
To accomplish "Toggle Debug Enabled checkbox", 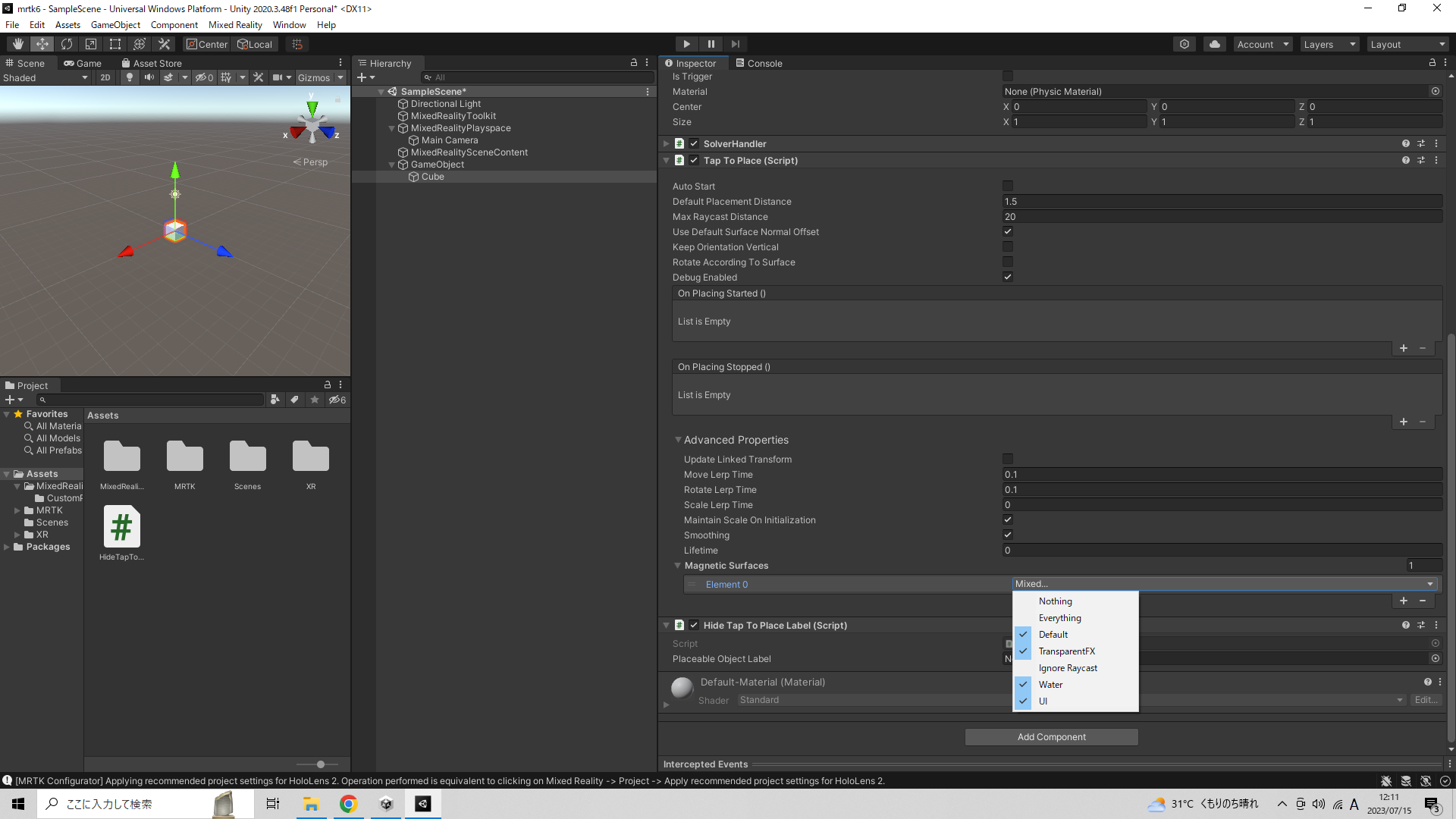I will click(1008, 277).
